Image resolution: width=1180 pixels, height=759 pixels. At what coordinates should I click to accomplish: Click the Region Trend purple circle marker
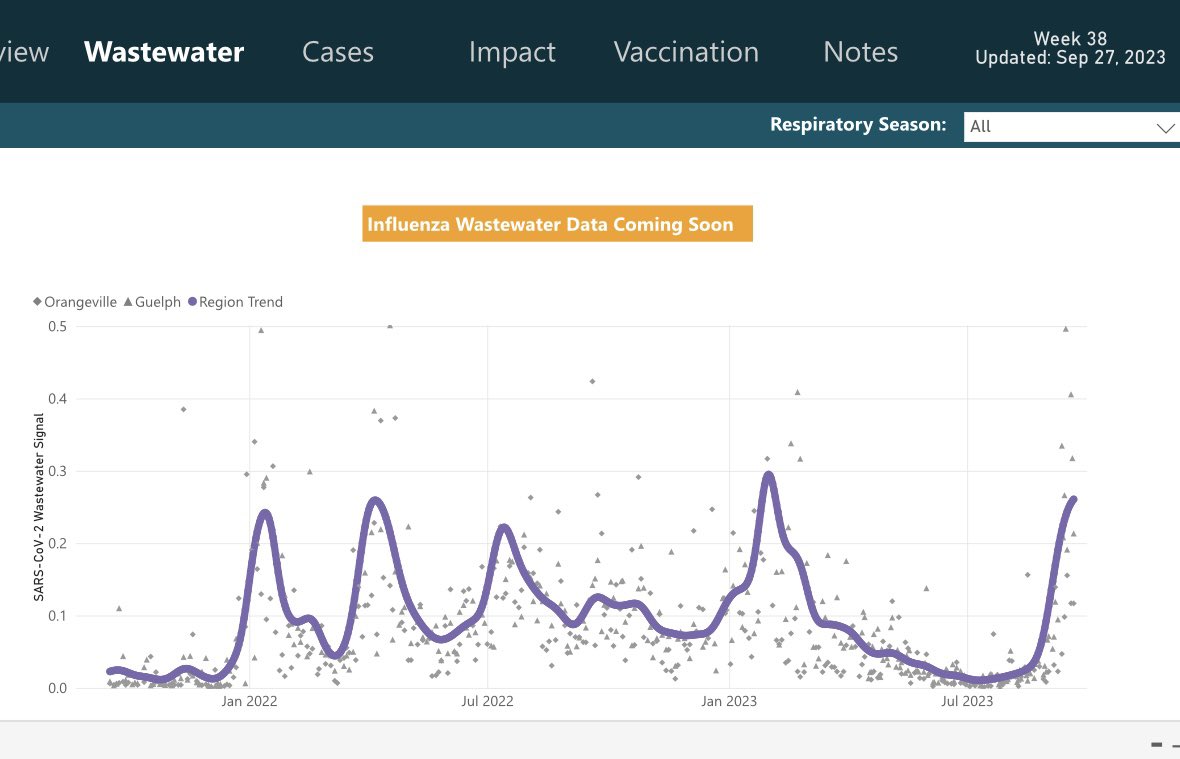point(192,302)
